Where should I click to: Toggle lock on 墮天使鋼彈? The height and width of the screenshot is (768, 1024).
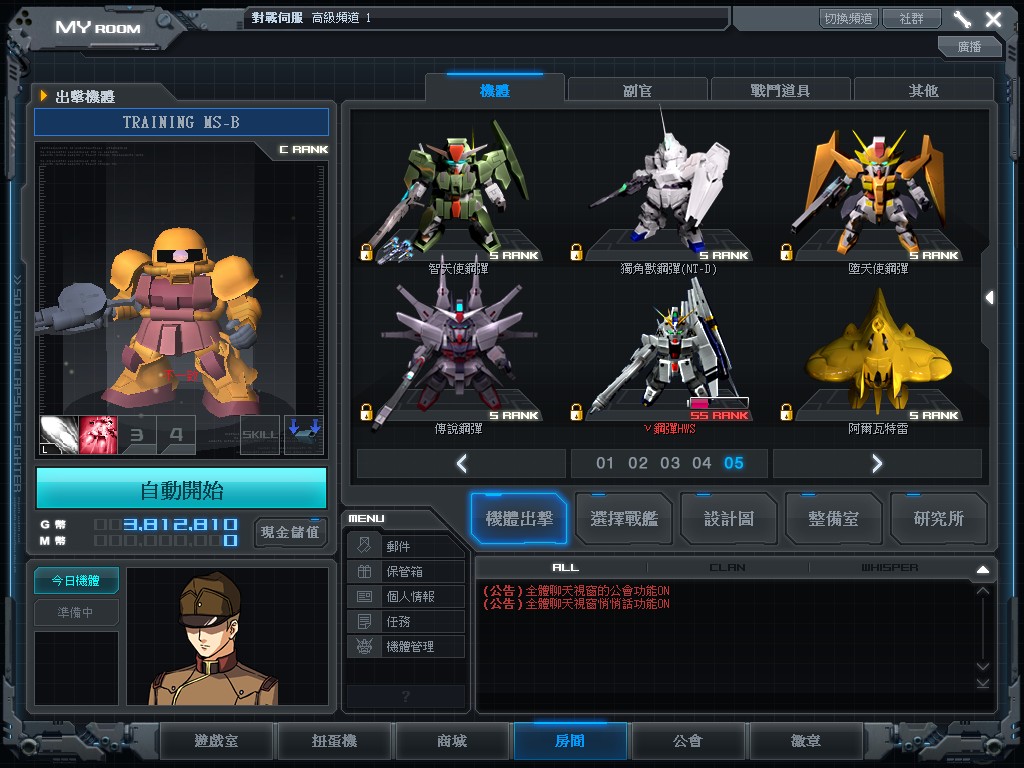pyautogui.click(x=786, y=252)
